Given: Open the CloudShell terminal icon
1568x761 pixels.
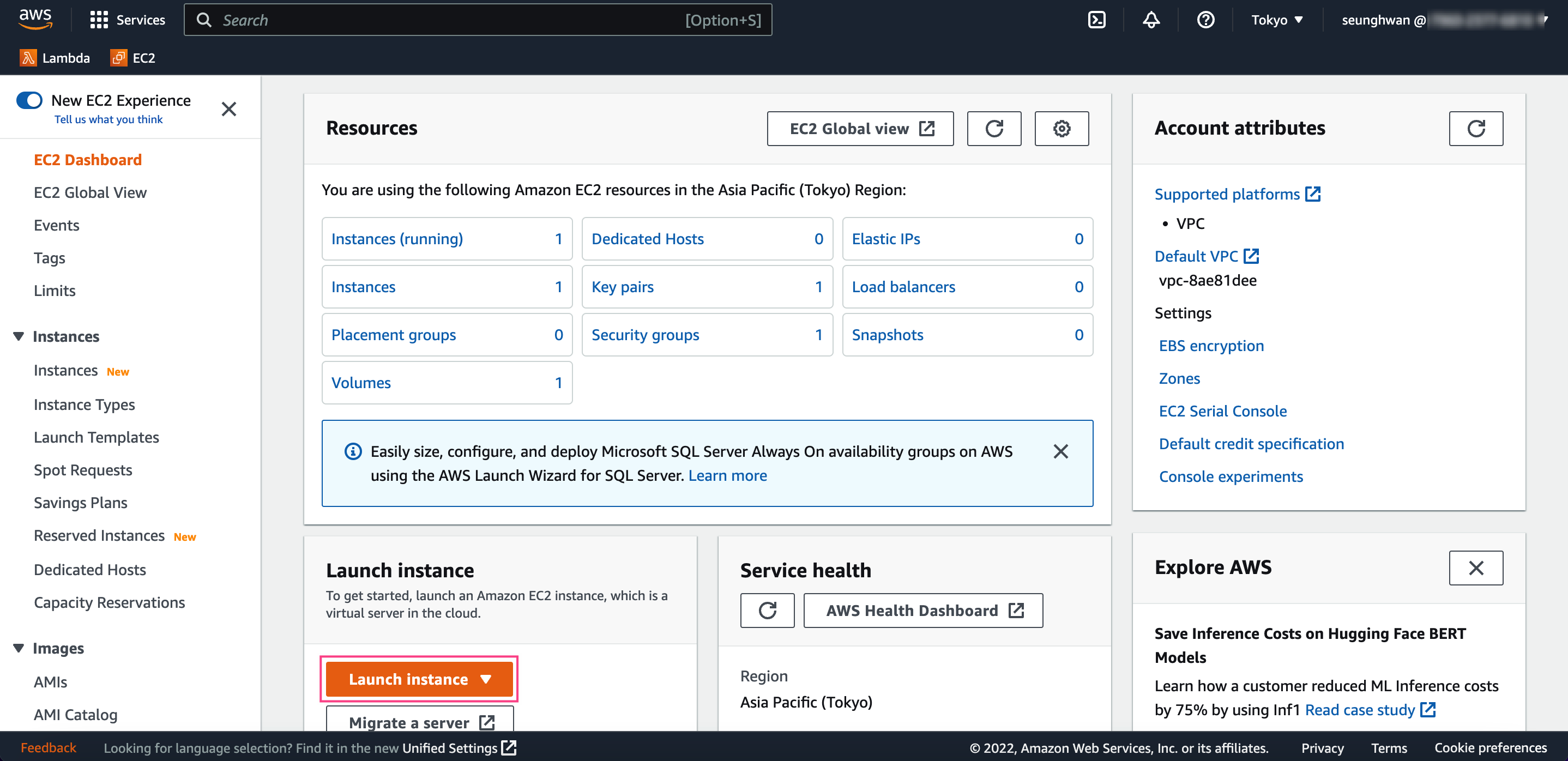Looking at the screenshot, I should (1096, 20).
